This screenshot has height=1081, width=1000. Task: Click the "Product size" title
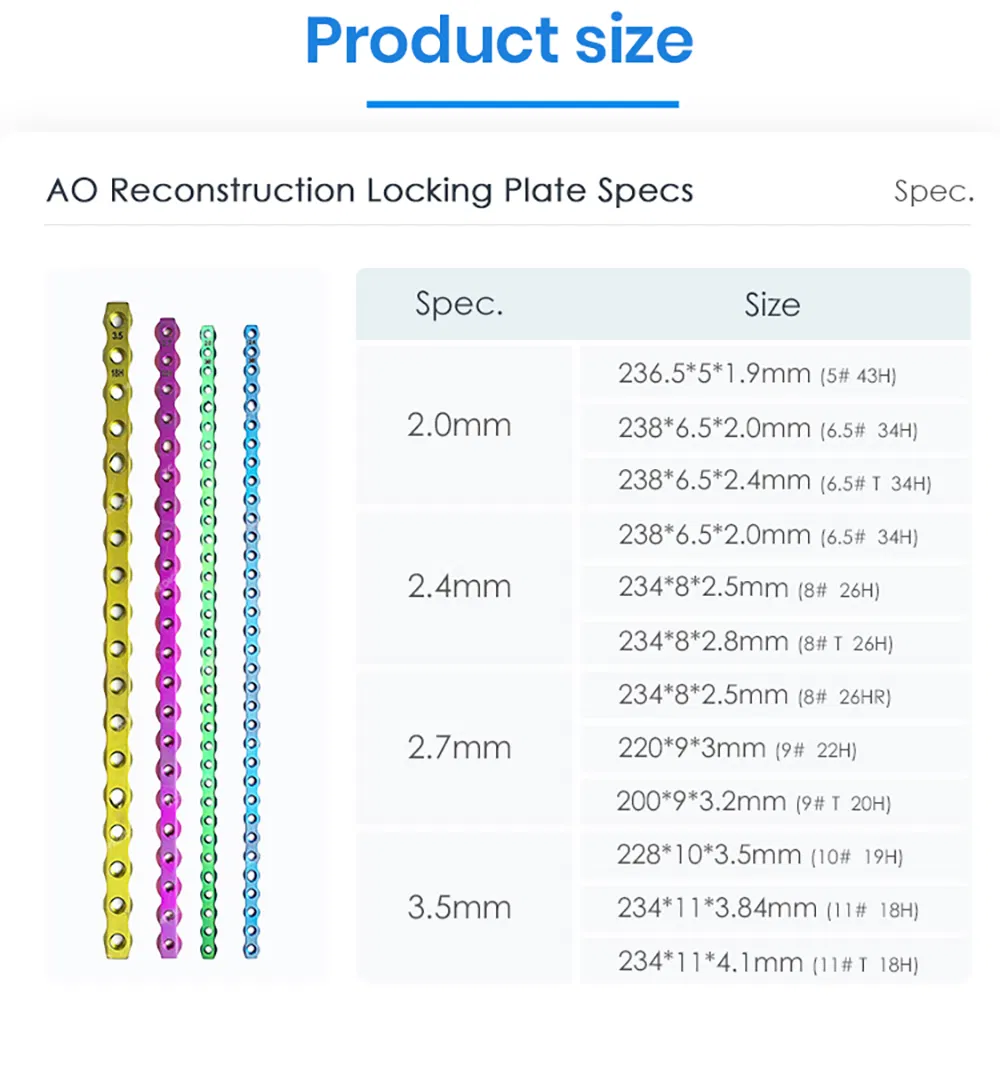tap(499, 40)
